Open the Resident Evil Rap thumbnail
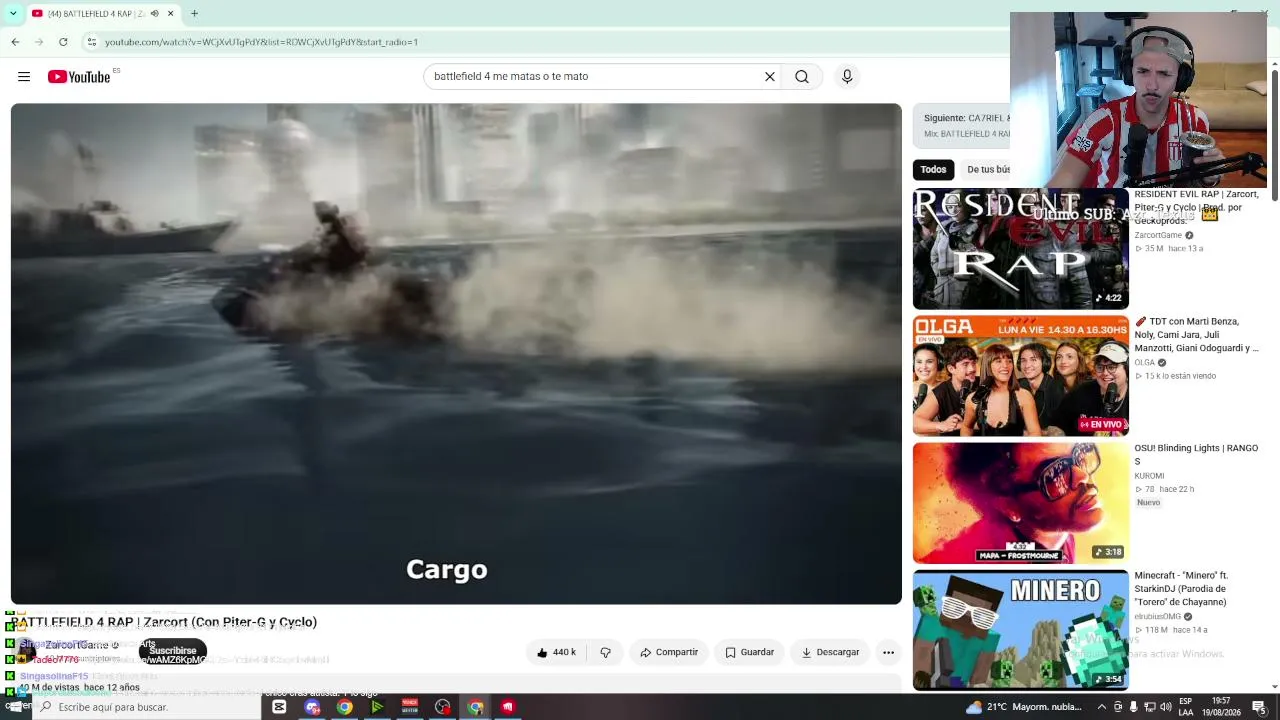This screenshot has width=1280, height=720. click(1020, 249)
